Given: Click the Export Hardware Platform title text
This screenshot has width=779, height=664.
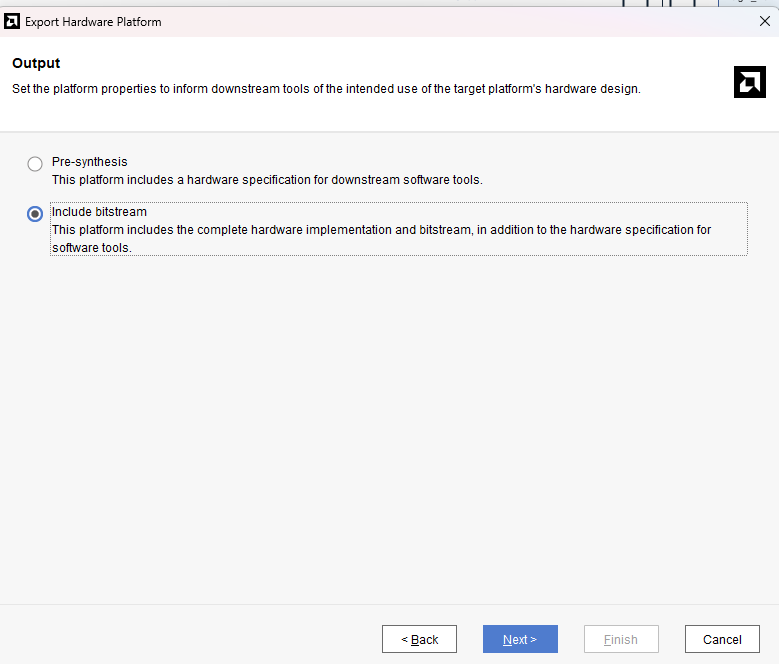Looking at the screenshot, I should (x=93, y=22).
